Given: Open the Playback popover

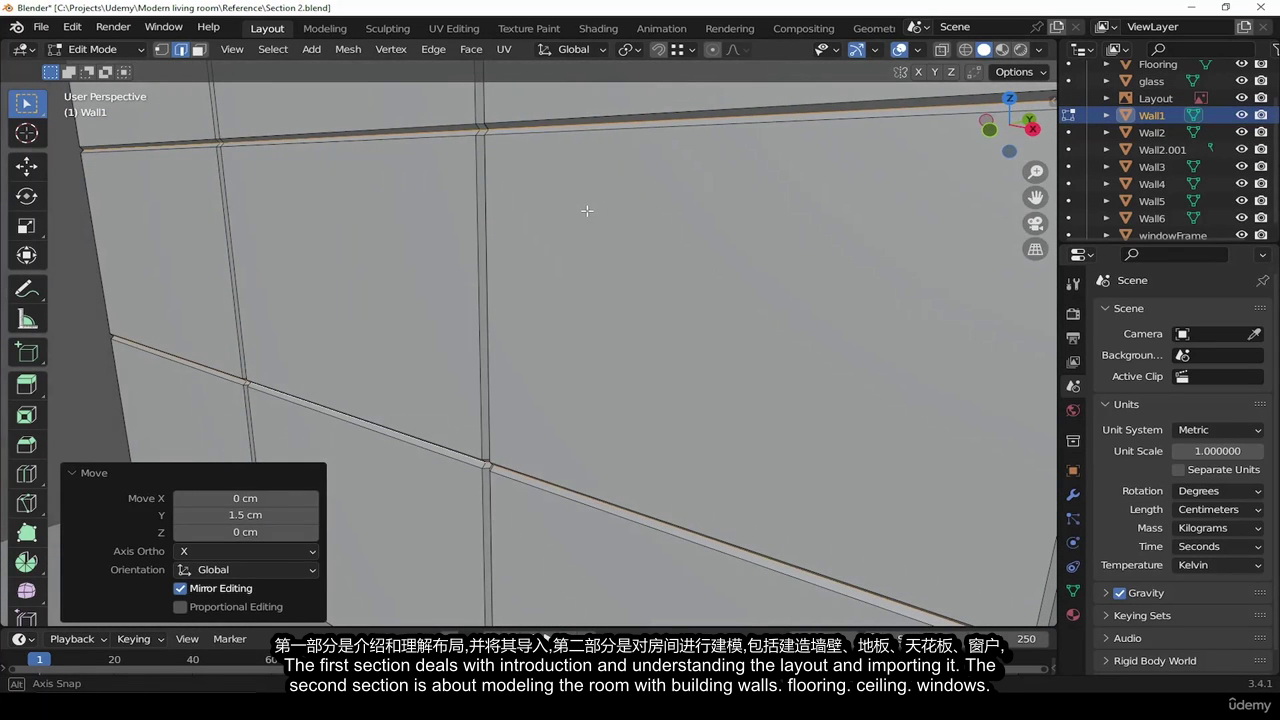Looking at the screenshot, I should [x=78, y=639].
